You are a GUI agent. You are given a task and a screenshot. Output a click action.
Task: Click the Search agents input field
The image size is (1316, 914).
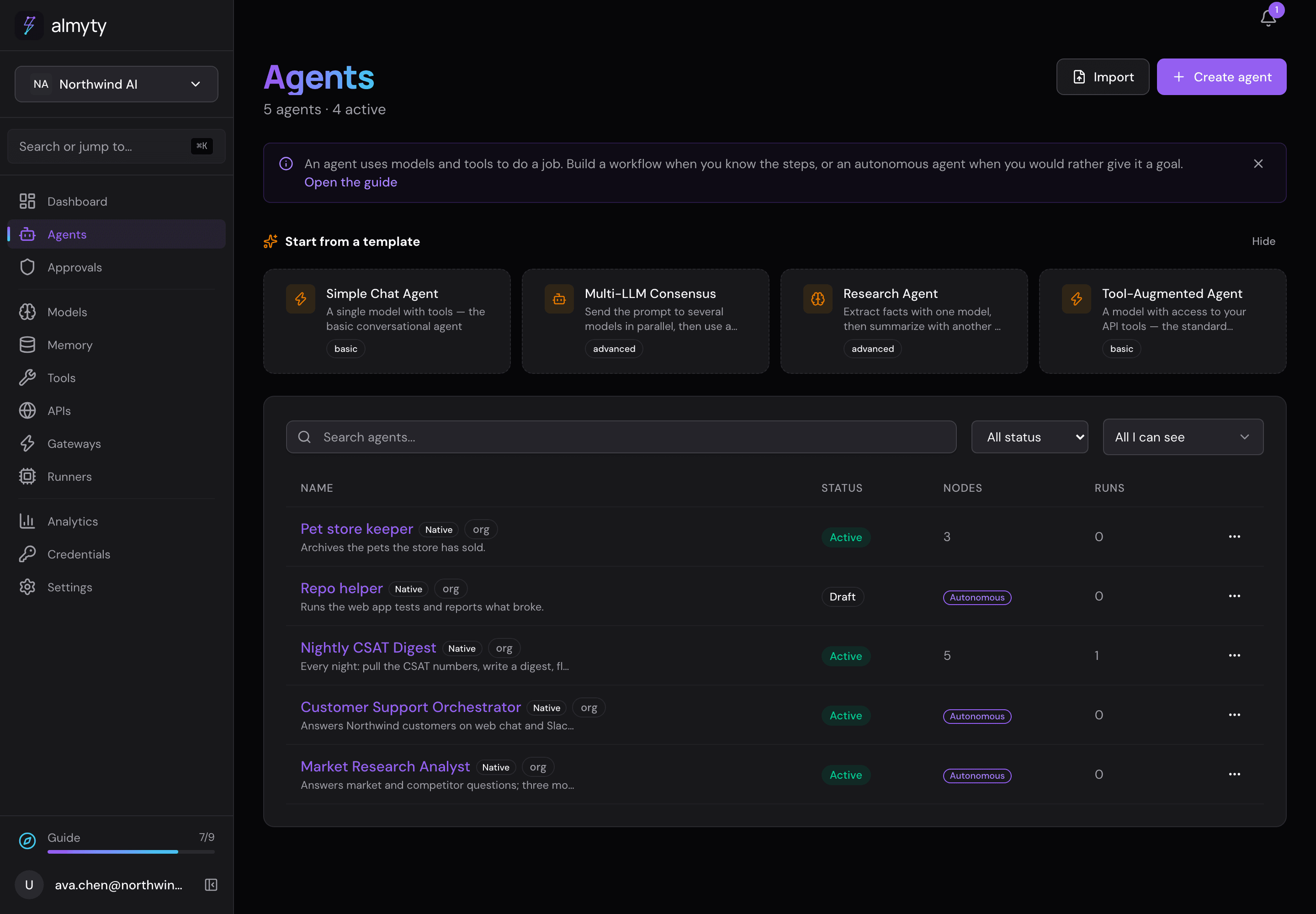tap(621, 437)
